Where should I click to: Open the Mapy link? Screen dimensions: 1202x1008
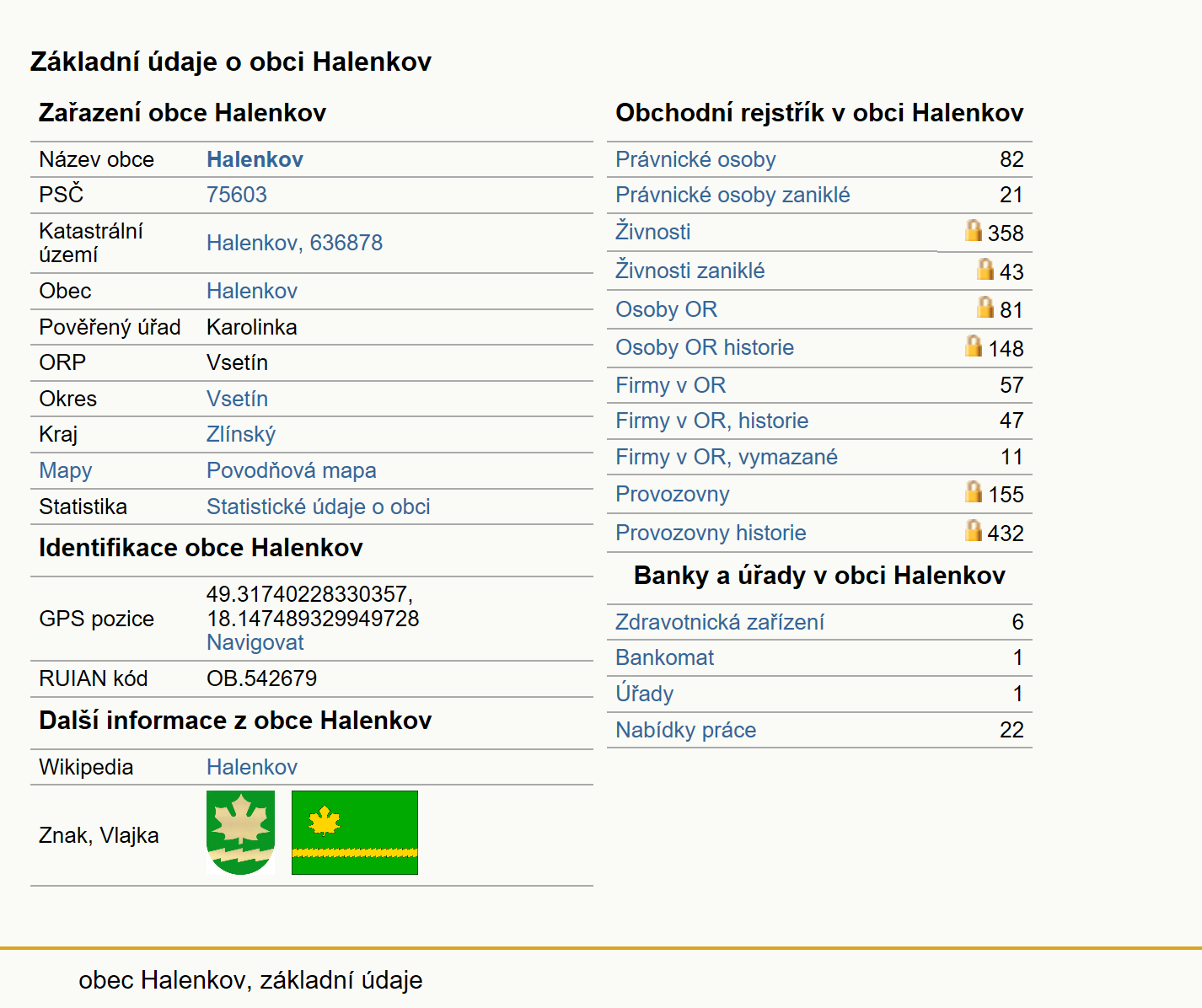pyautogui.click(x=66, y=470)
